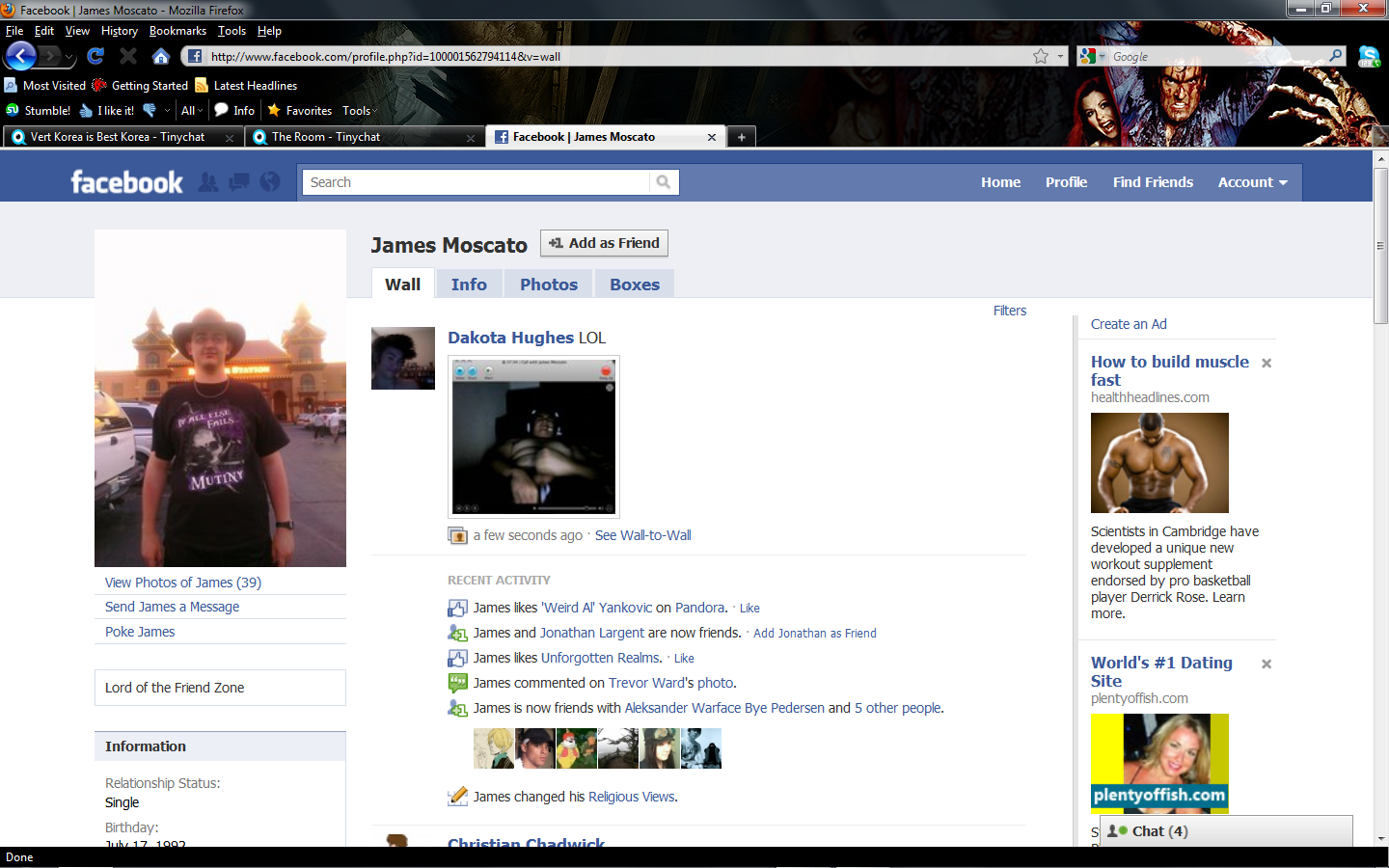Open Dakota Hughes' posted video thumbnail
This screenshot has width=1389, height=868.
(x=533, y=437)
